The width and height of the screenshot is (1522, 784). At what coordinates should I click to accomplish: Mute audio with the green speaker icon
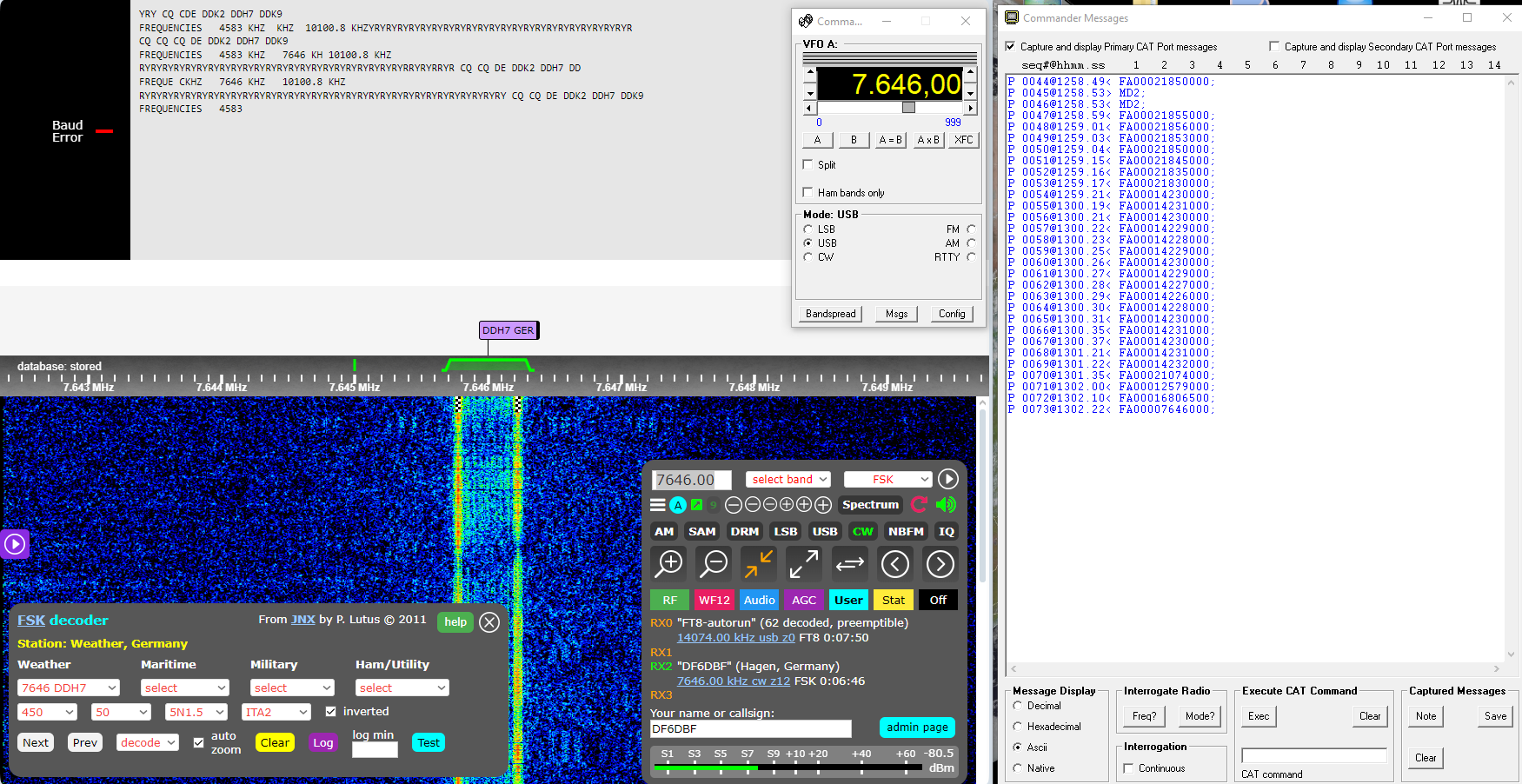coord(946,504)
